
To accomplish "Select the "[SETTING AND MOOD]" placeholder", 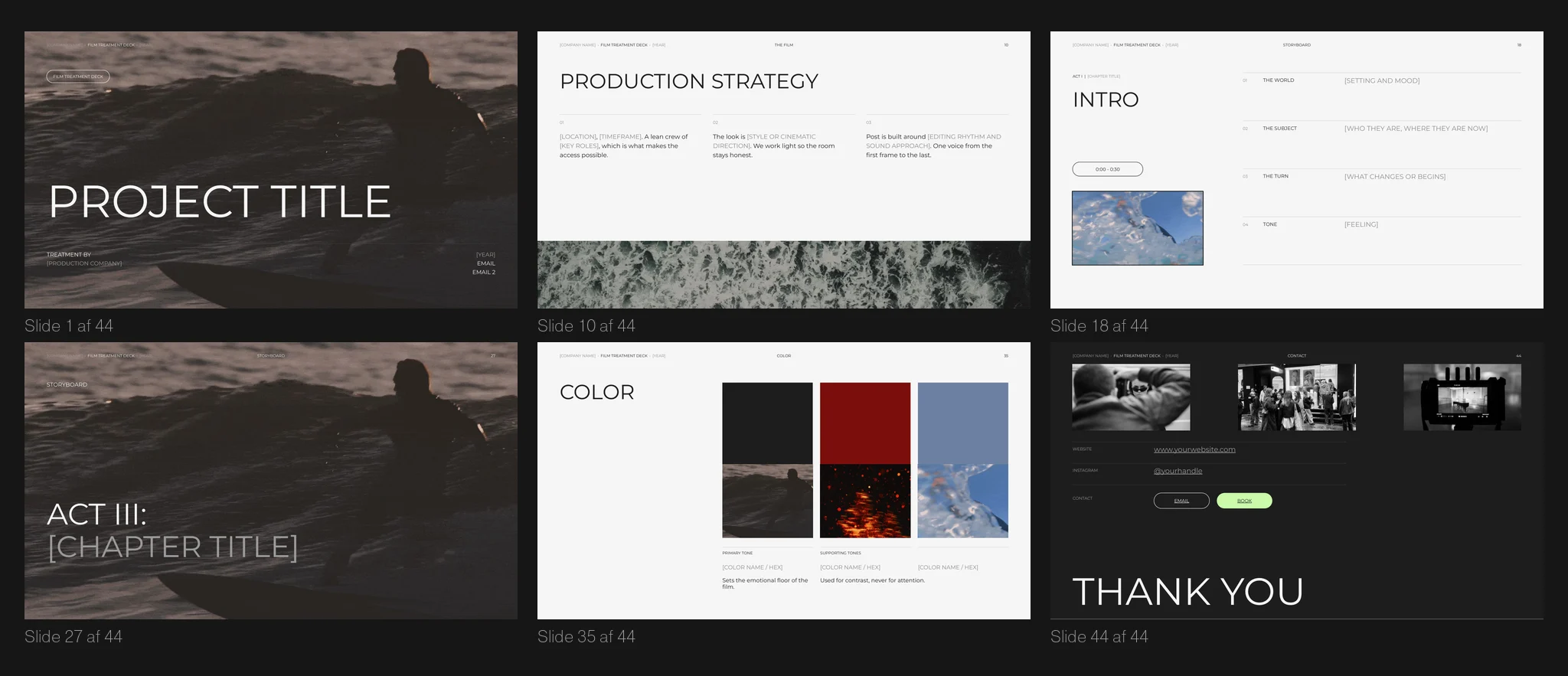I will coord(1382,80).
